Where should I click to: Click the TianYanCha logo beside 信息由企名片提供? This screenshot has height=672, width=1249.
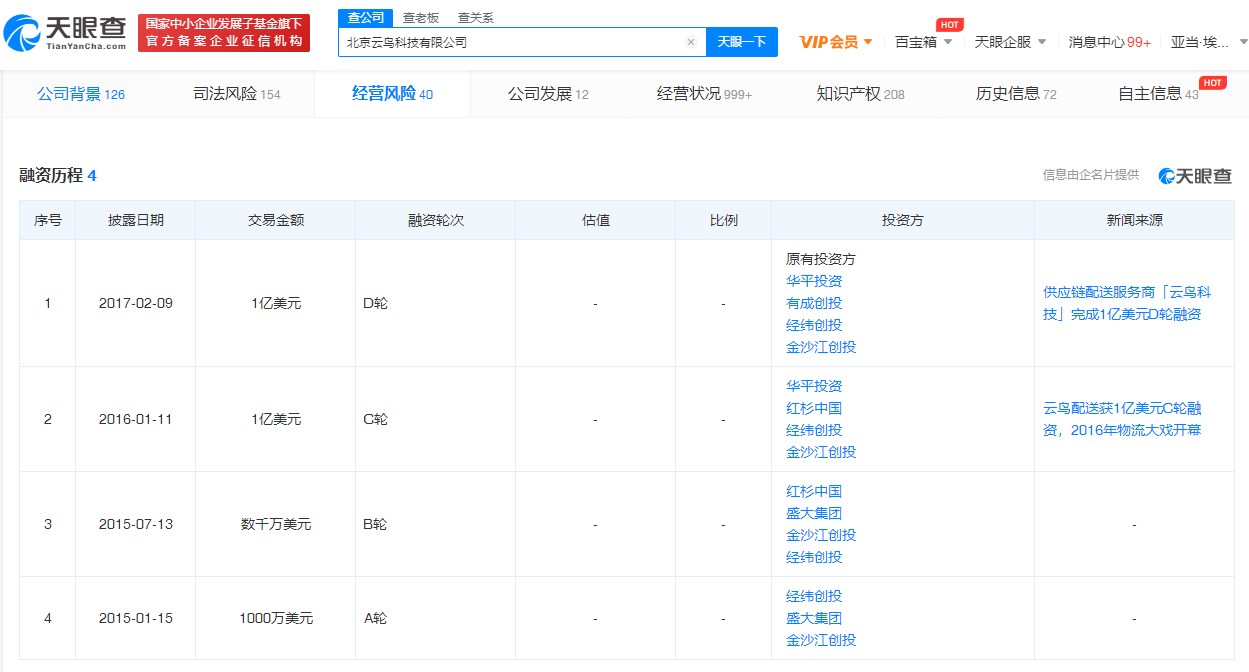point(1195,176)
